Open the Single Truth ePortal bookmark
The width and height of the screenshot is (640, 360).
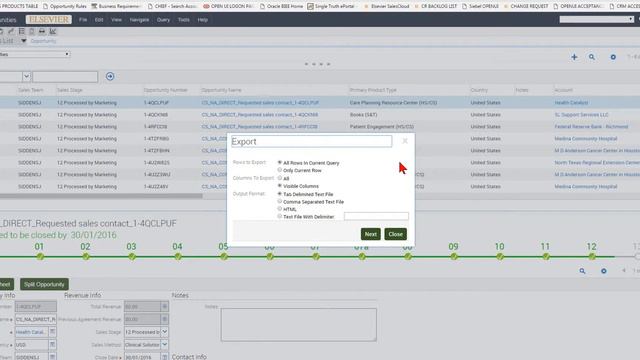pyautogui.click(x=332, y=6)
